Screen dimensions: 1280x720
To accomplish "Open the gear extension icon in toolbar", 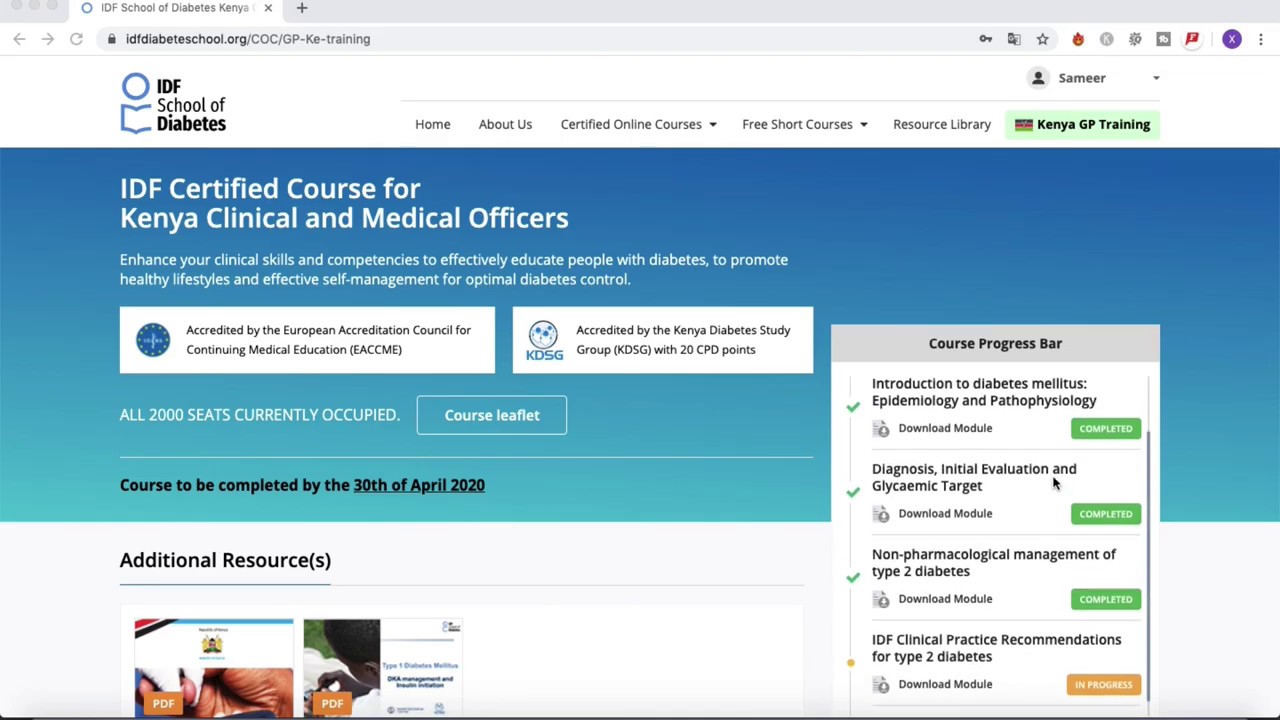I will pyautogui.click(x=1135, y=39).
